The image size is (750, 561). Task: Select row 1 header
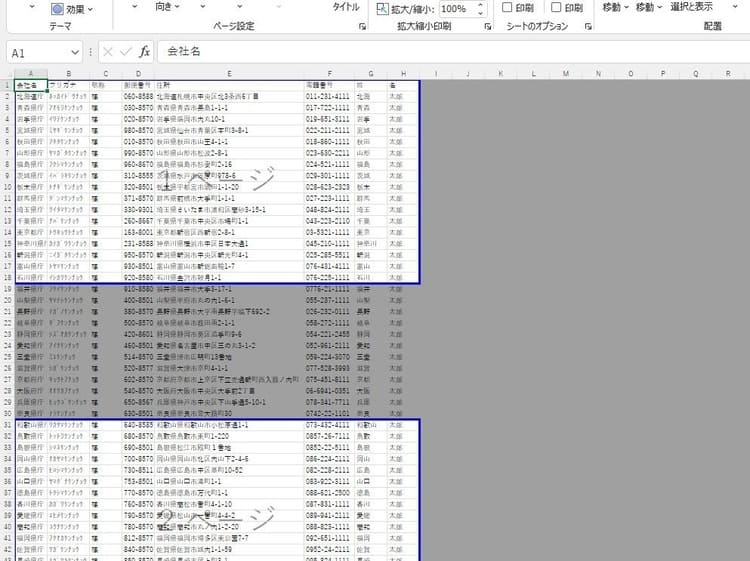coord(7,85)
